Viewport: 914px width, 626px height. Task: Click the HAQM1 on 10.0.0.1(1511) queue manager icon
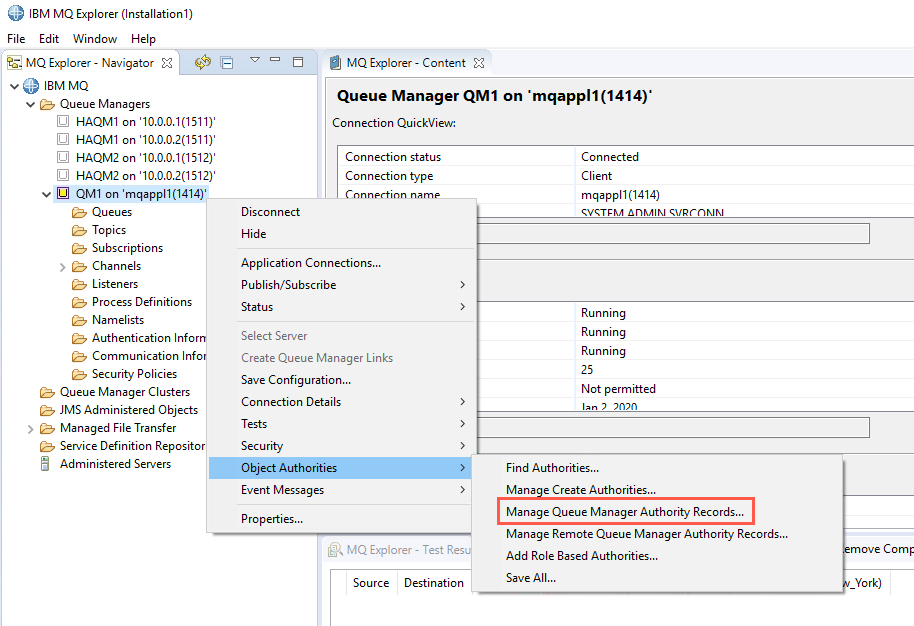coord(63,121)
